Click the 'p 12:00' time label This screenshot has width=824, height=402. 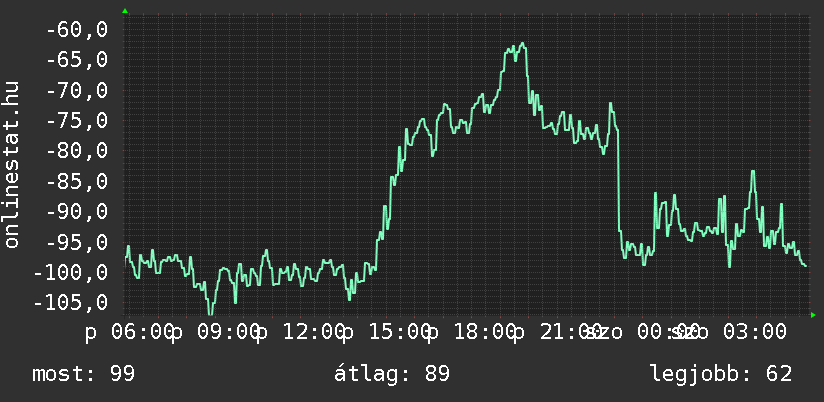click(x=300, y=331)
